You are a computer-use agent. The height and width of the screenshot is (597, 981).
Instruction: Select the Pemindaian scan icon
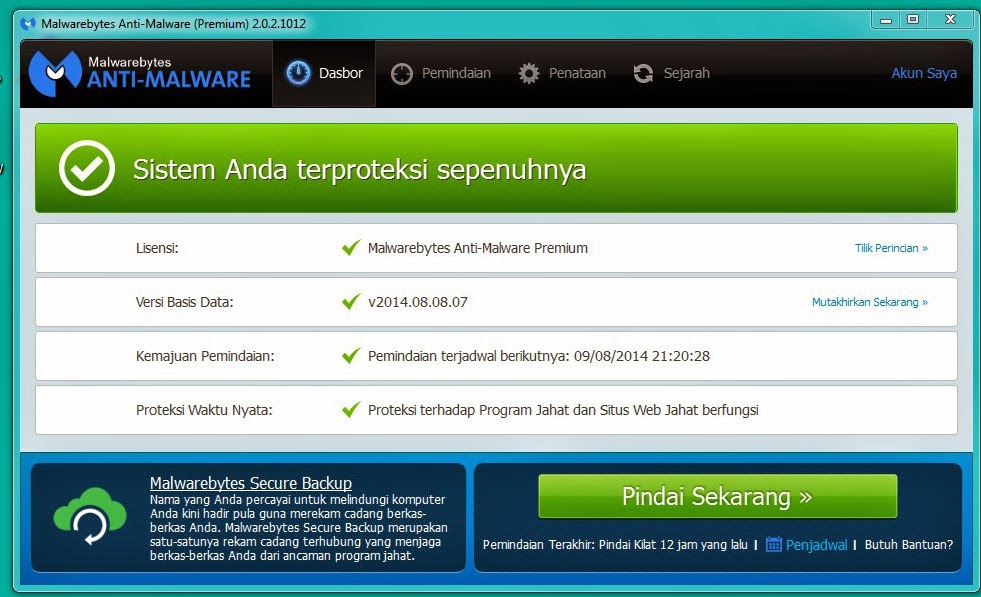[x=401, y=72]
